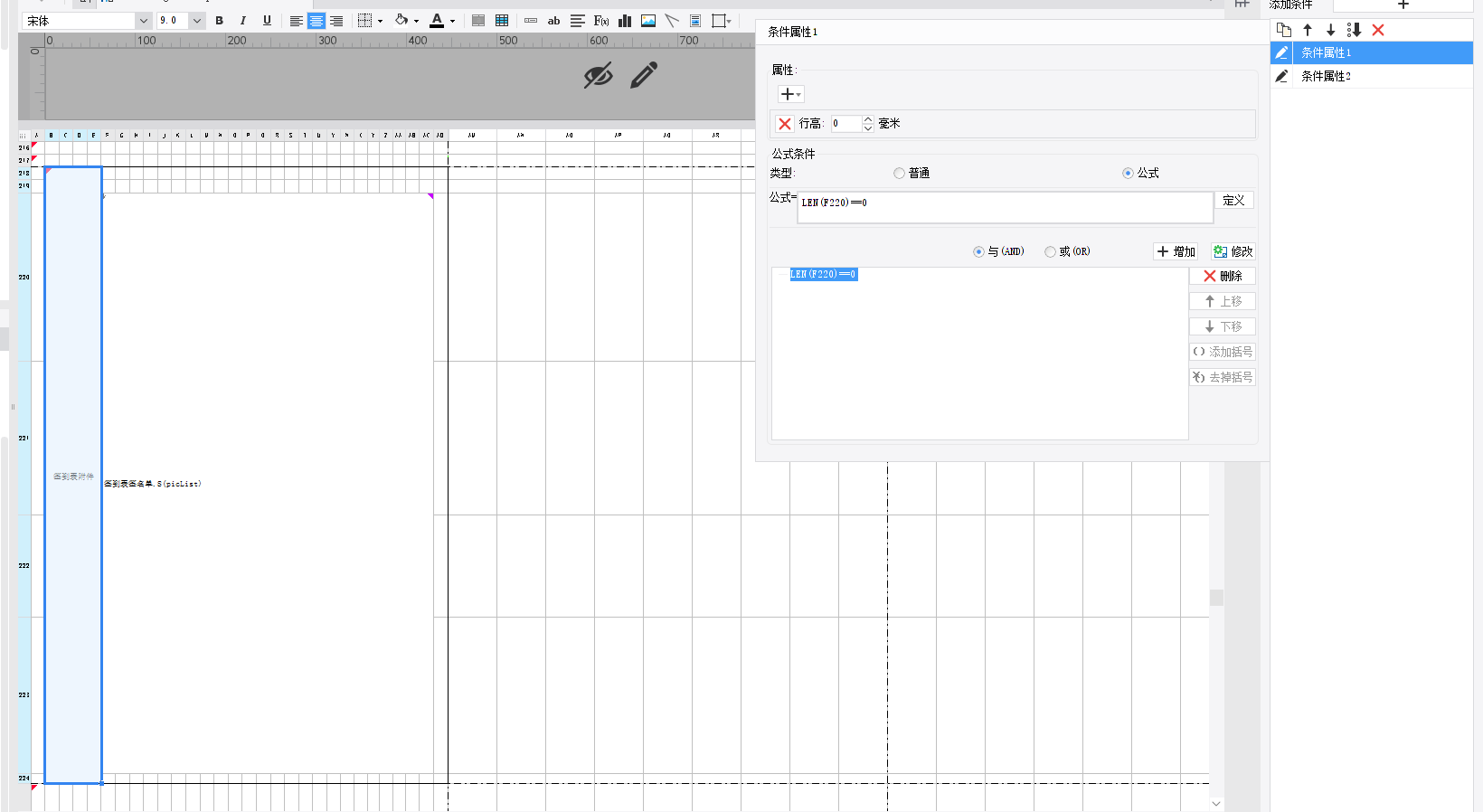Select the LEN(F220)==0 condition entry

(x=824, y=274)
